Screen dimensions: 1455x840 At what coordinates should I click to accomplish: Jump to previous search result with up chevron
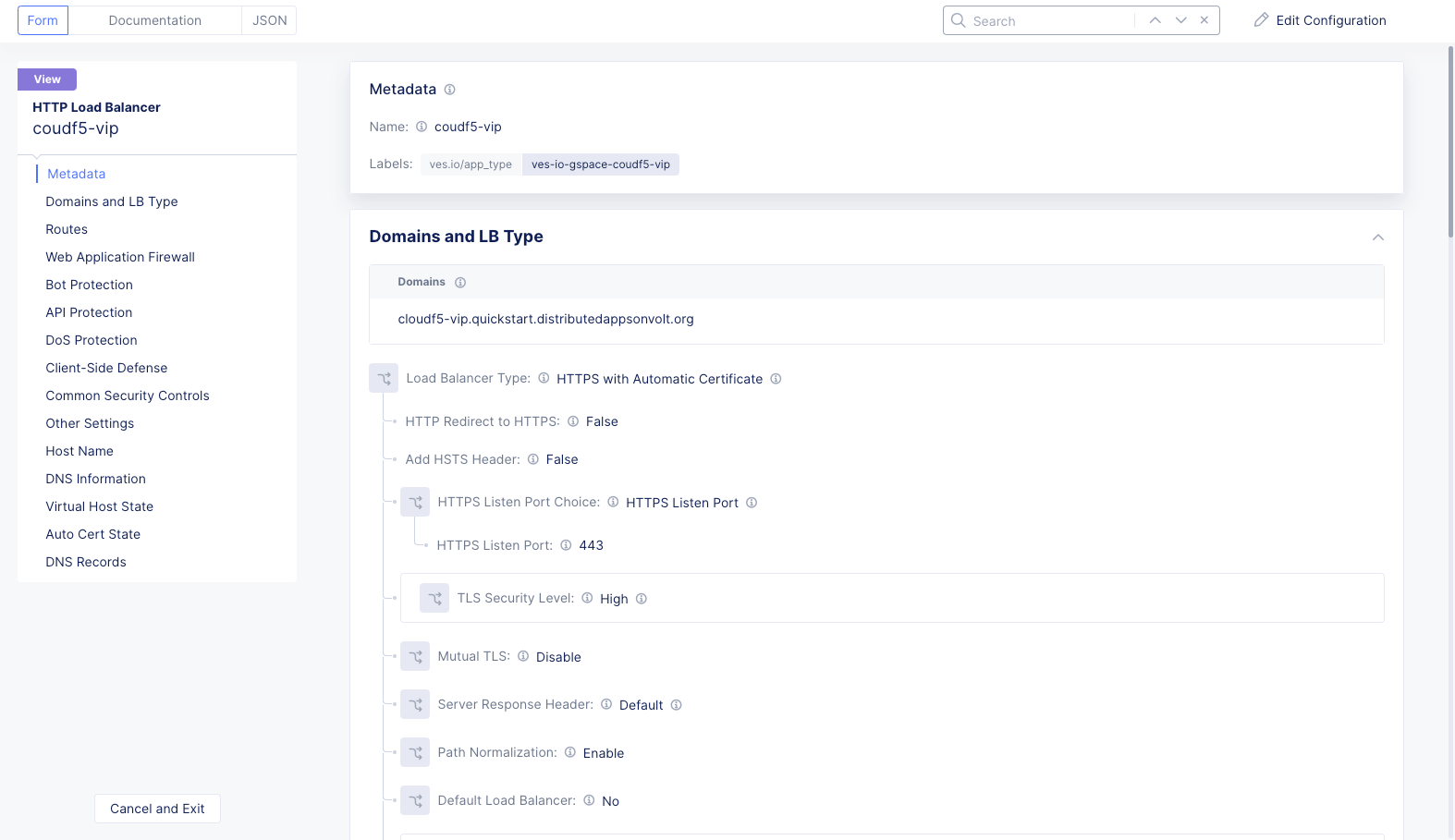tap(1155, 20)
